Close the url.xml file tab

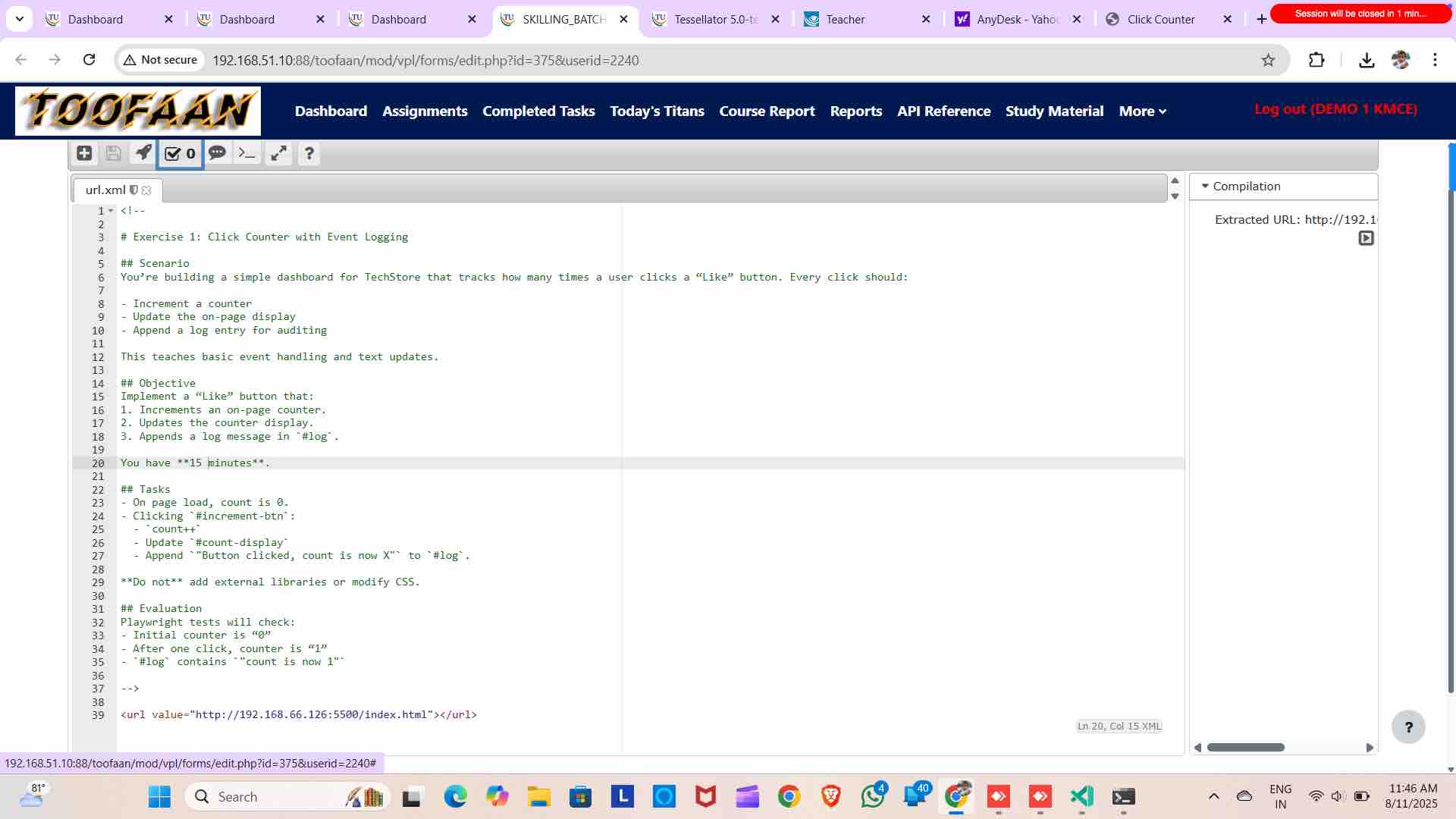(x=146, y=190)
